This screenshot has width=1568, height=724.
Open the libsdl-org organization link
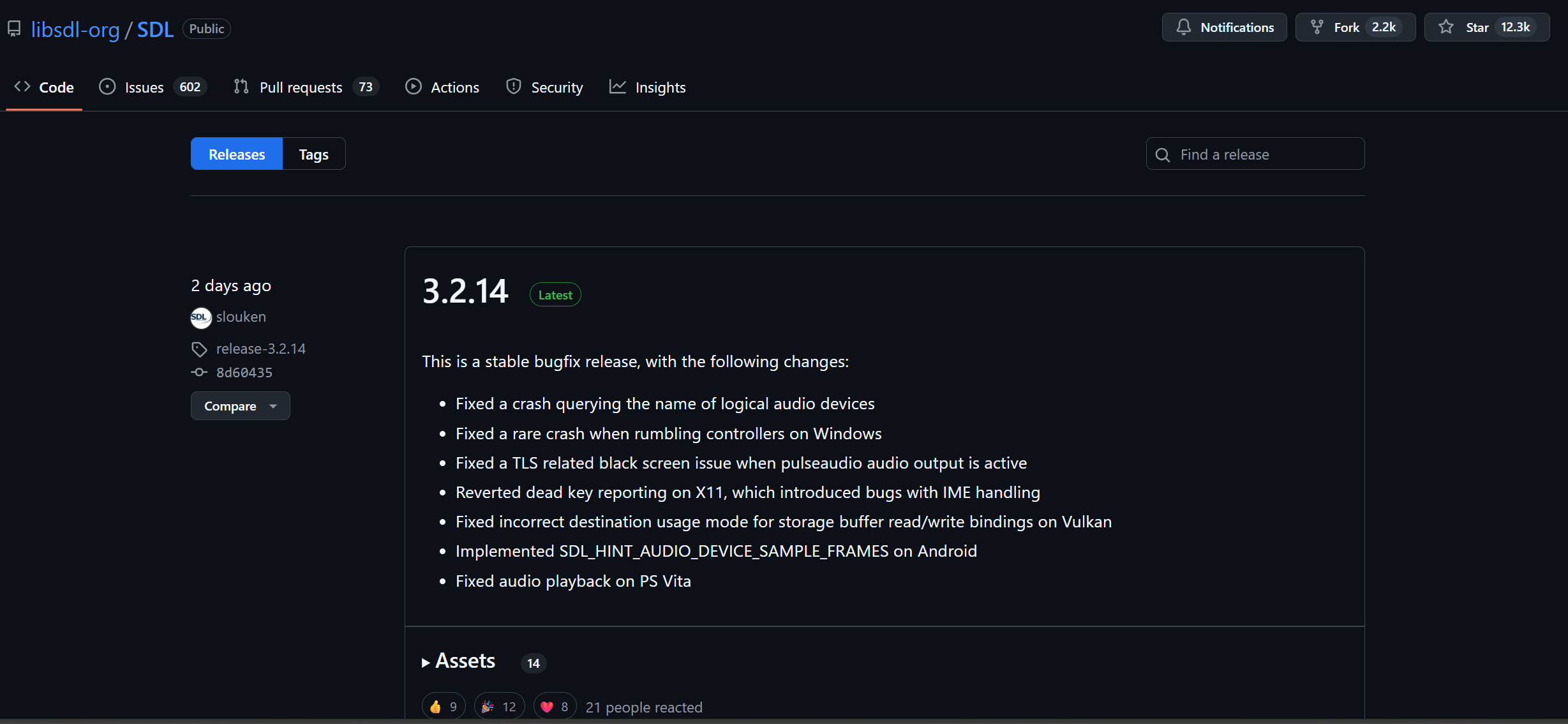[x=75, y=29]
